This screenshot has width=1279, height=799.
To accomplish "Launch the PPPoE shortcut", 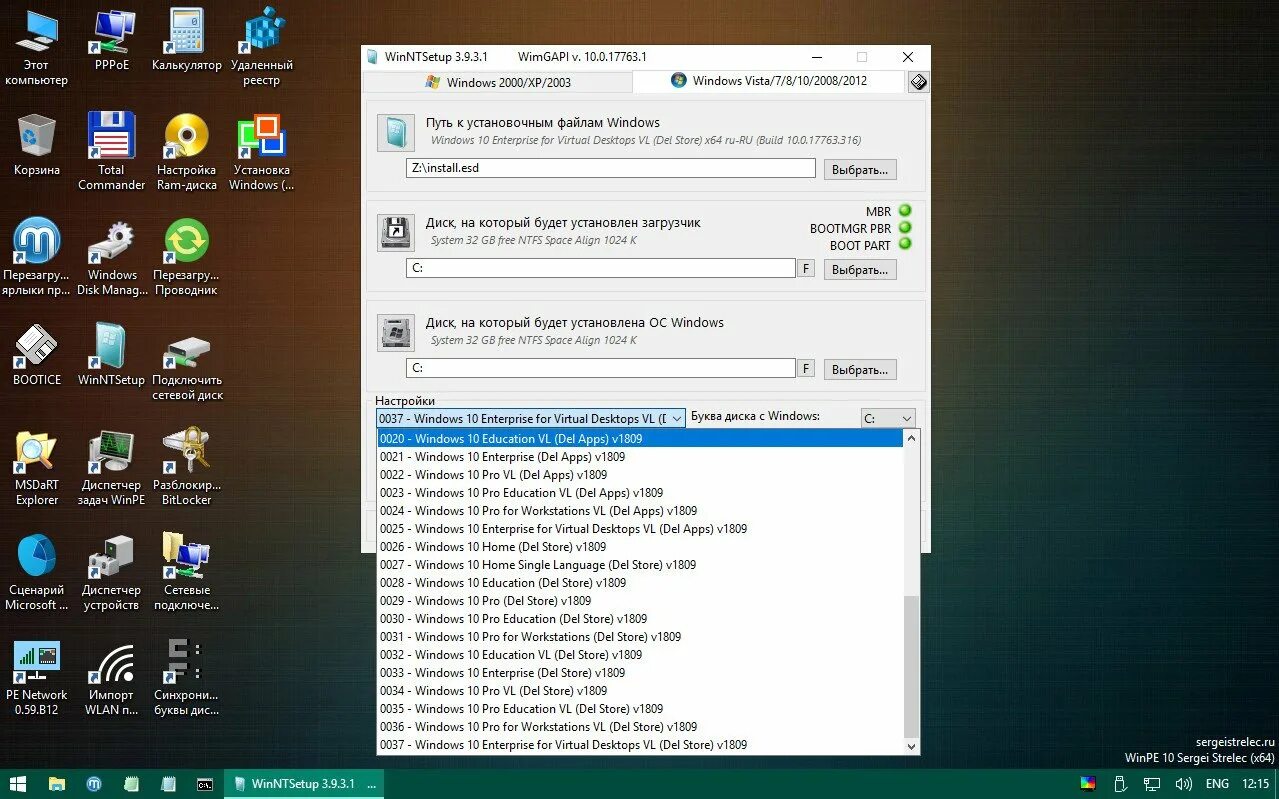I will (x=112, y=40).
